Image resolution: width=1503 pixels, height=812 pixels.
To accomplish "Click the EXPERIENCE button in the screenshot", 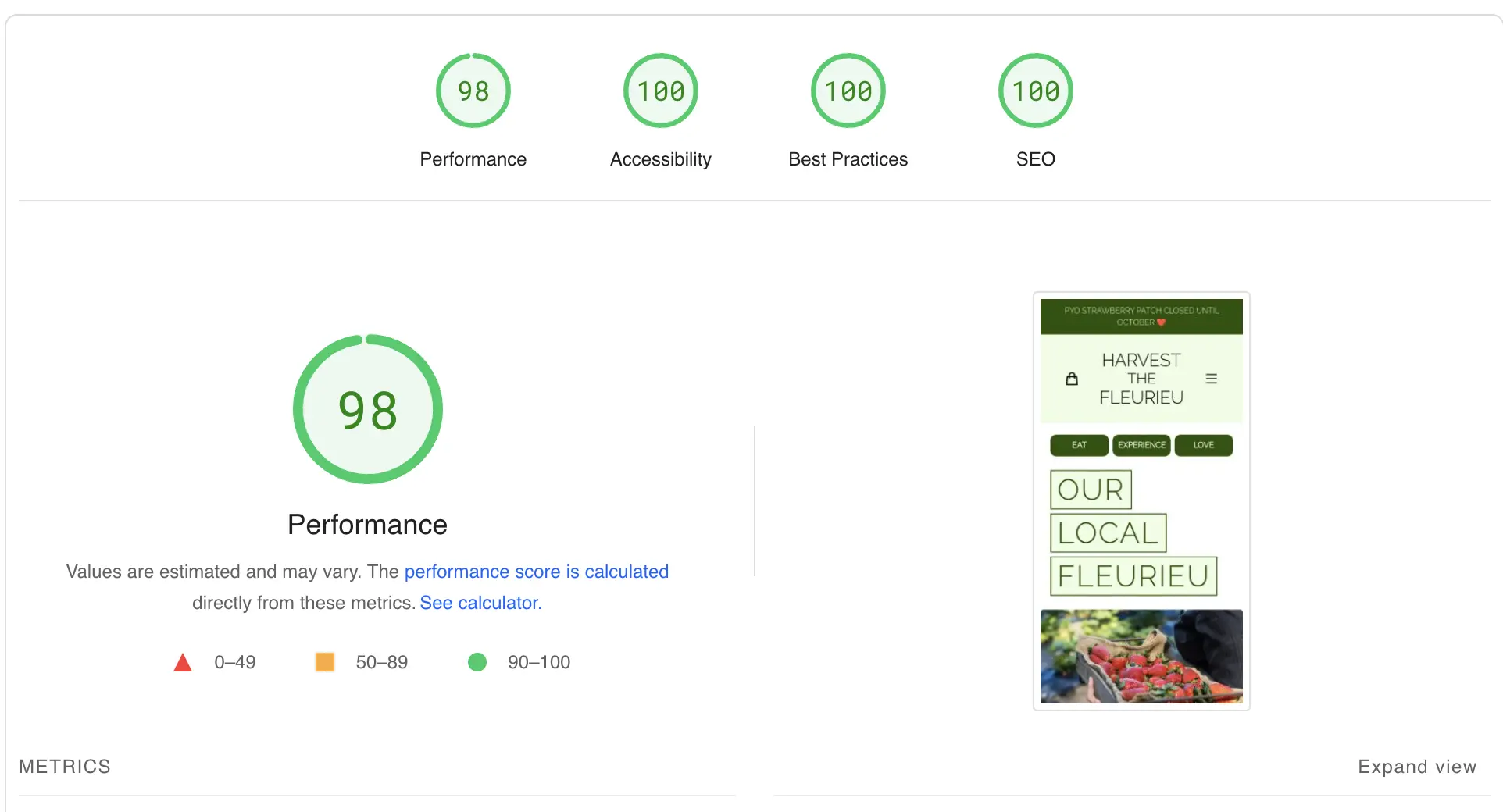I will click(x=1141, y=445).
